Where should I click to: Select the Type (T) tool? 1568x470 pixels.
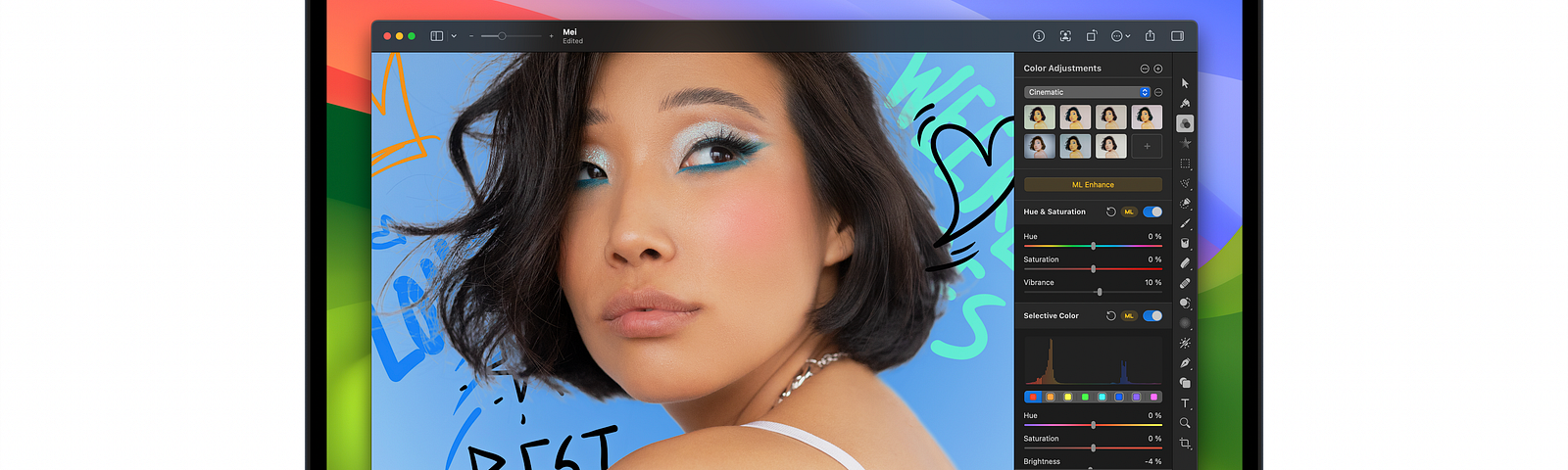click(1185, 403)
